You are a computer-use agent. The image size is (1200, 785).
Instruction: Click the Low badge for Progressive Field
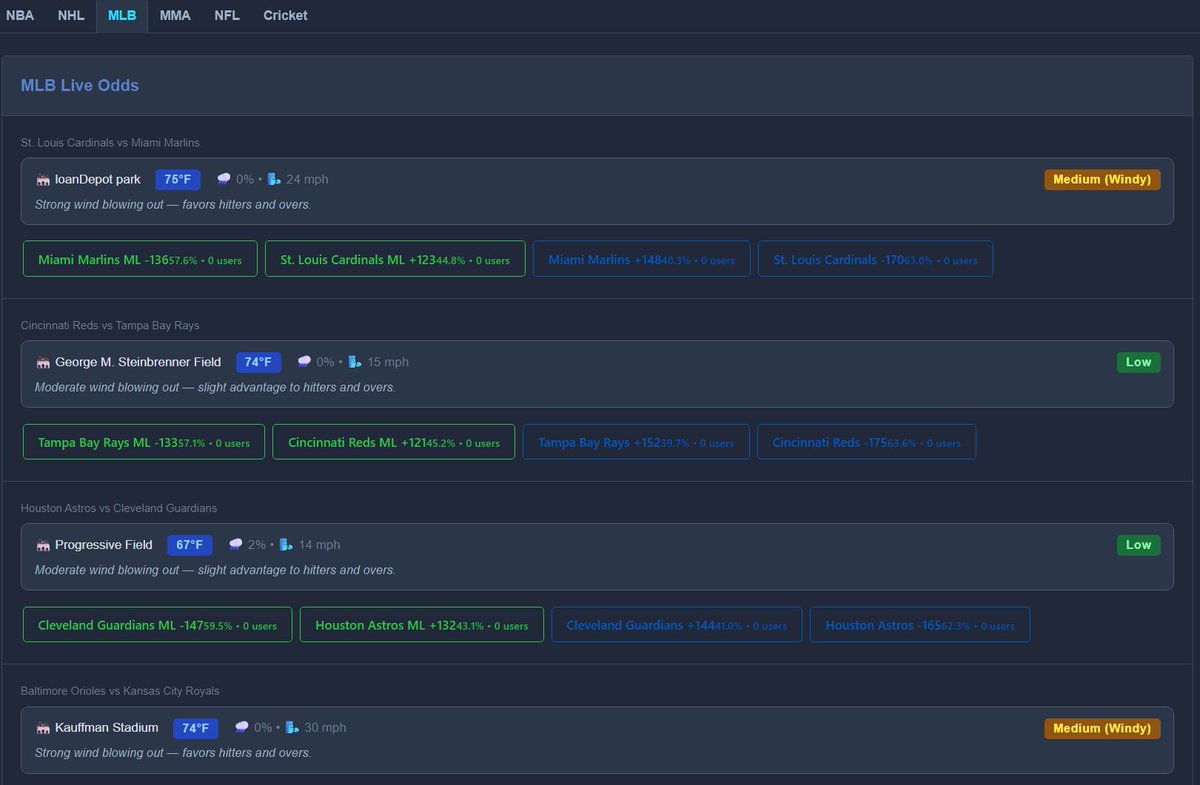coord(1139,545)
